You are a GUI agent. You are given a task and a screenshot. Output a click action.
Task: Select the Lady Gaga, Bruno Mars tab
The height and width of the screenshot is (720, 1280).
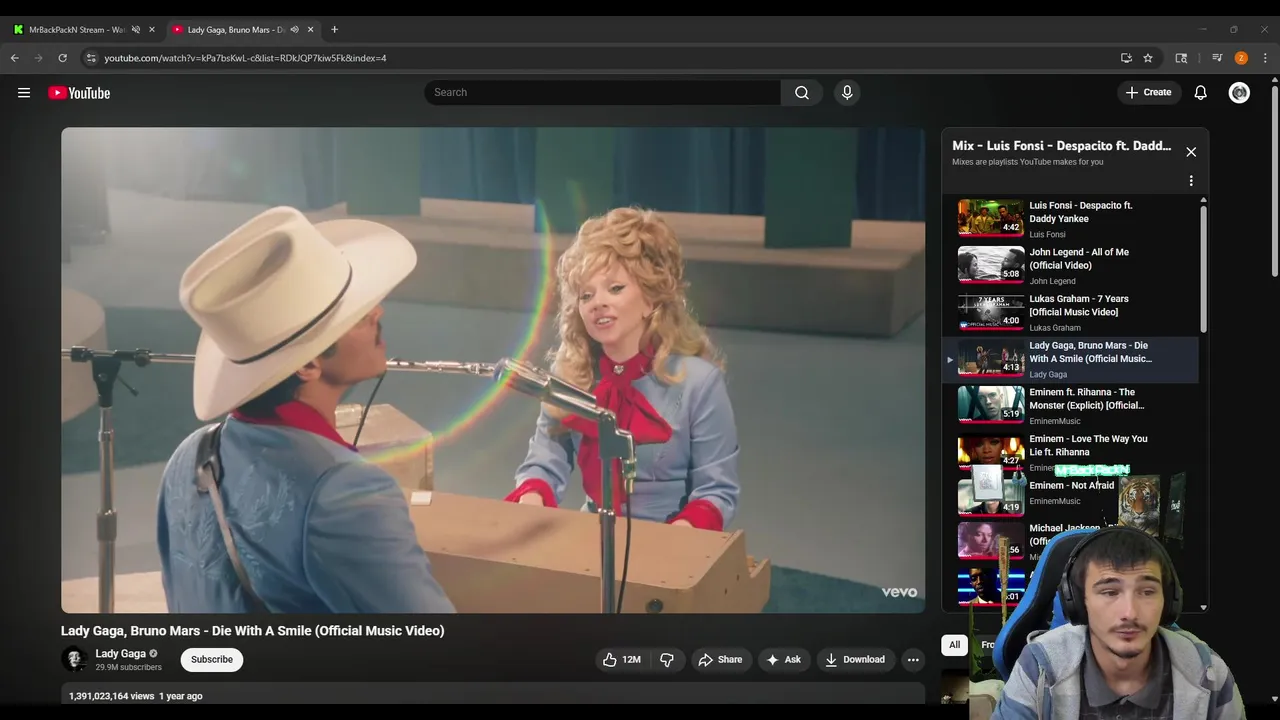click(236, 30)
